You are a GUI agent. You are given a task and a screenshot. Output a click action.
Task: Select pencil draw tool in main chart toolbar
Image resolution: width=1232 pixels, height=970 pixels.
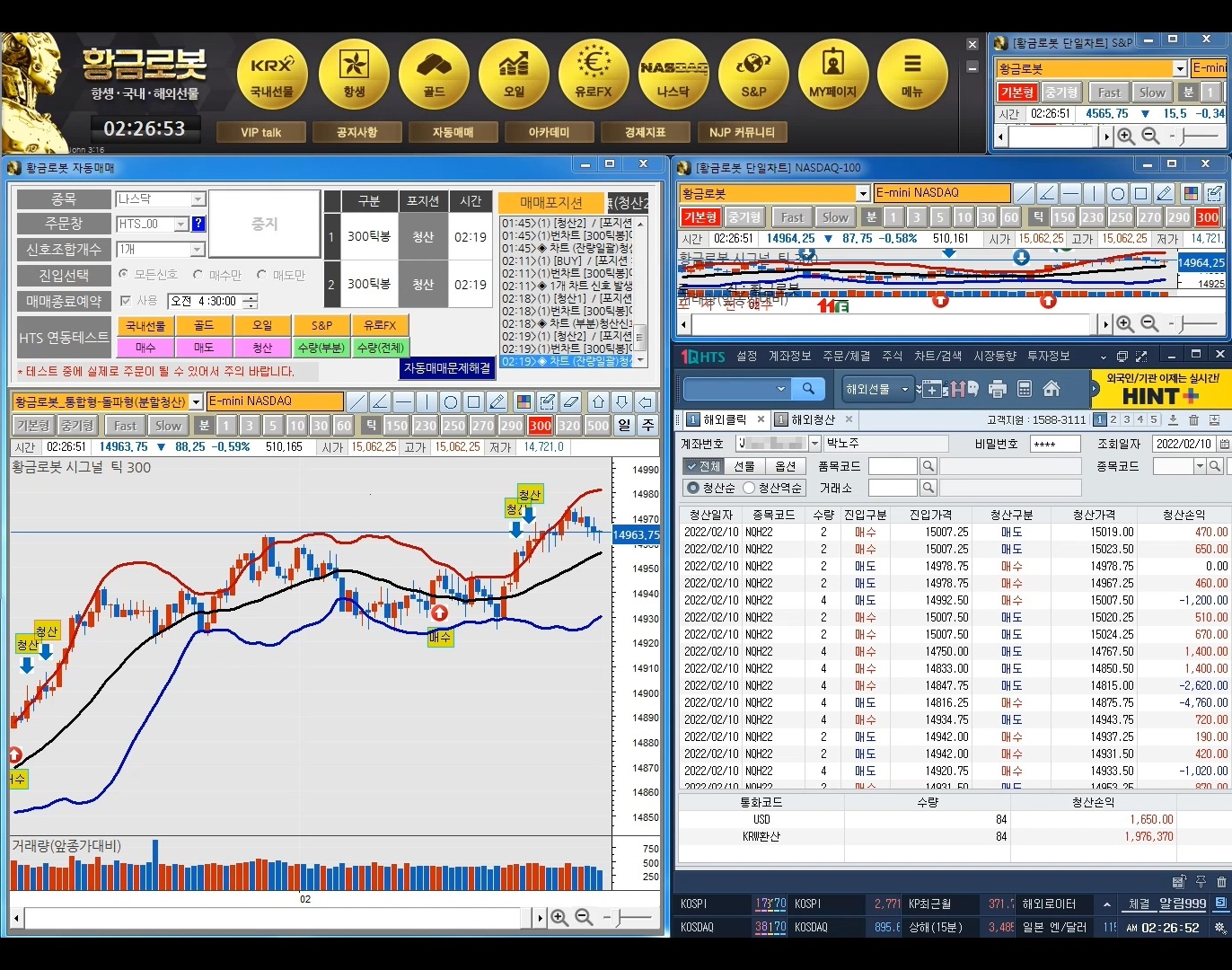pos(497,401)
